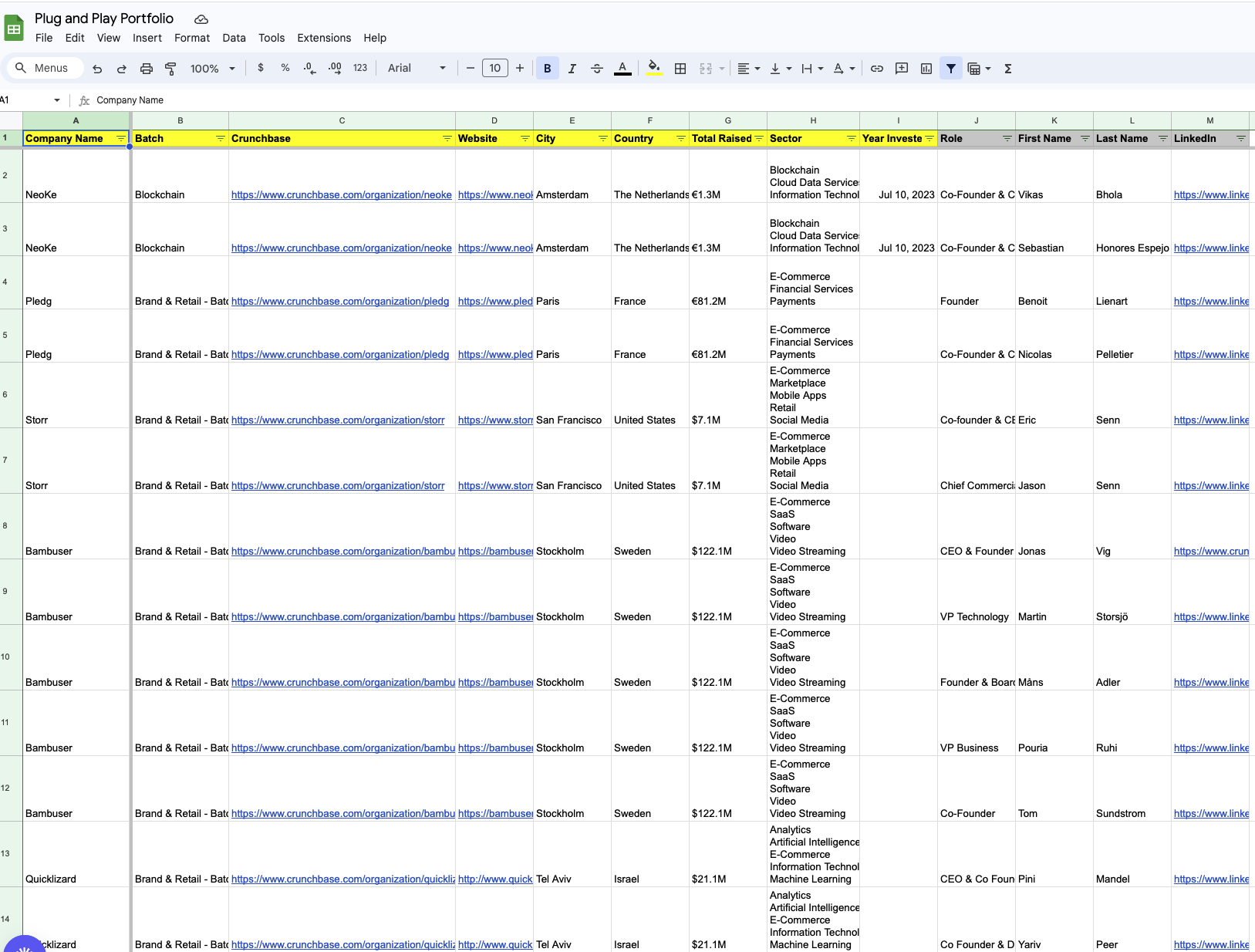Open filter on Country column
1255x952 pixels.
tap(681, 138)
